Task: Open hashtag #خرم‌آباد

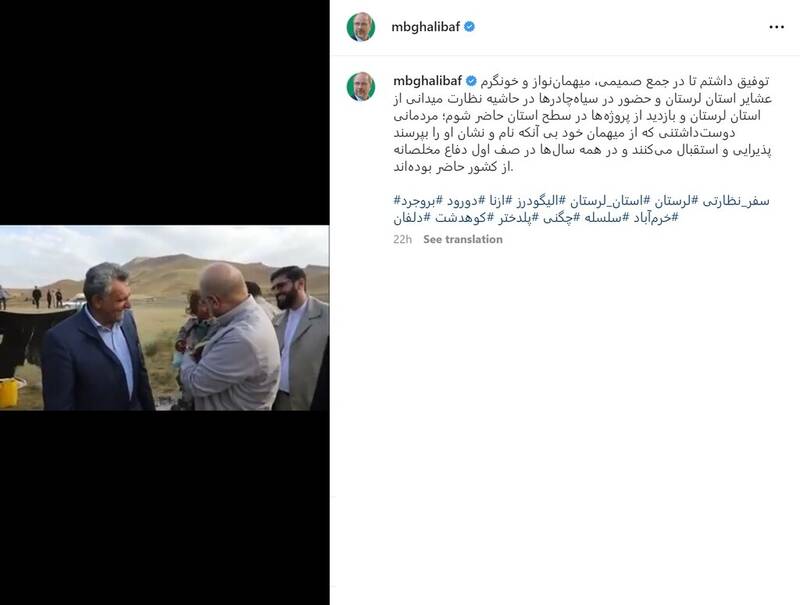Action: 655,218
